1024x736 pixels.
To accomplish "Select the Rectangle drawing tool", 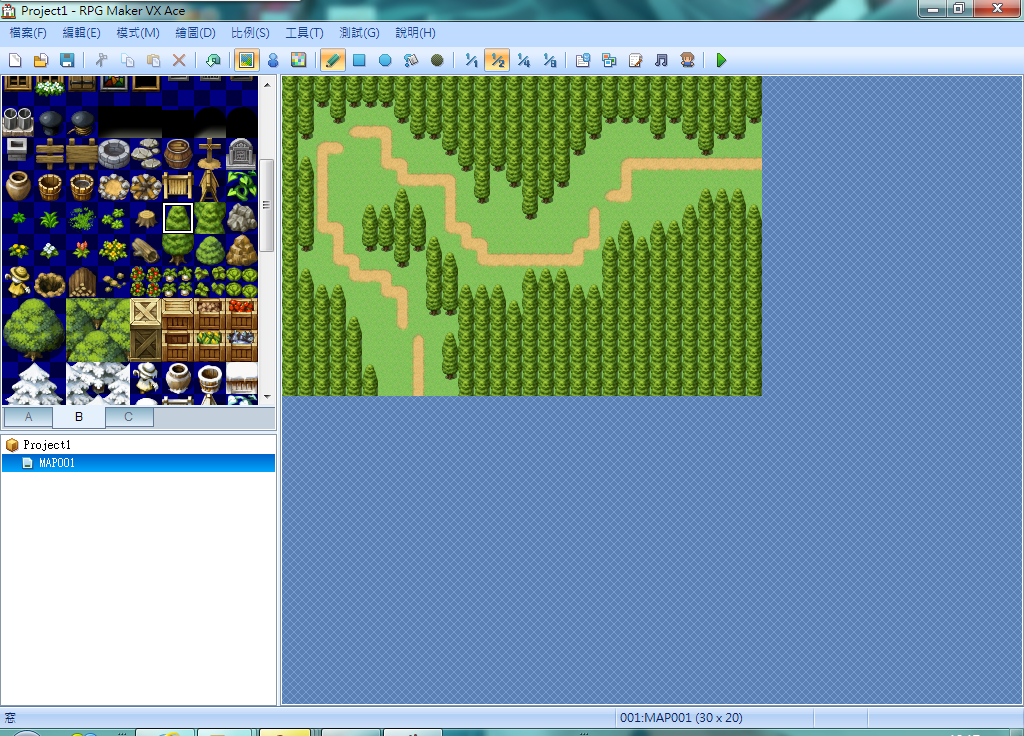I will (x=359, y=61).
